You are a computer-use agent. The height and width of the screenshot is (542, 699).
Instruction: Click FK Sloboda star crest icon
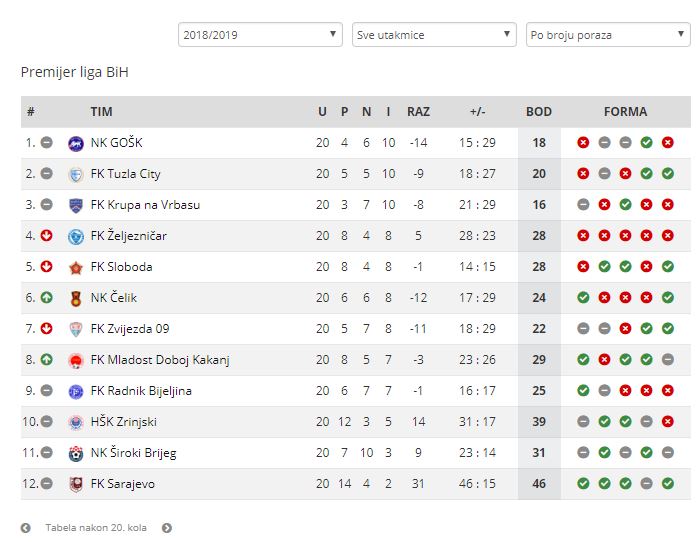coord(76,267)
